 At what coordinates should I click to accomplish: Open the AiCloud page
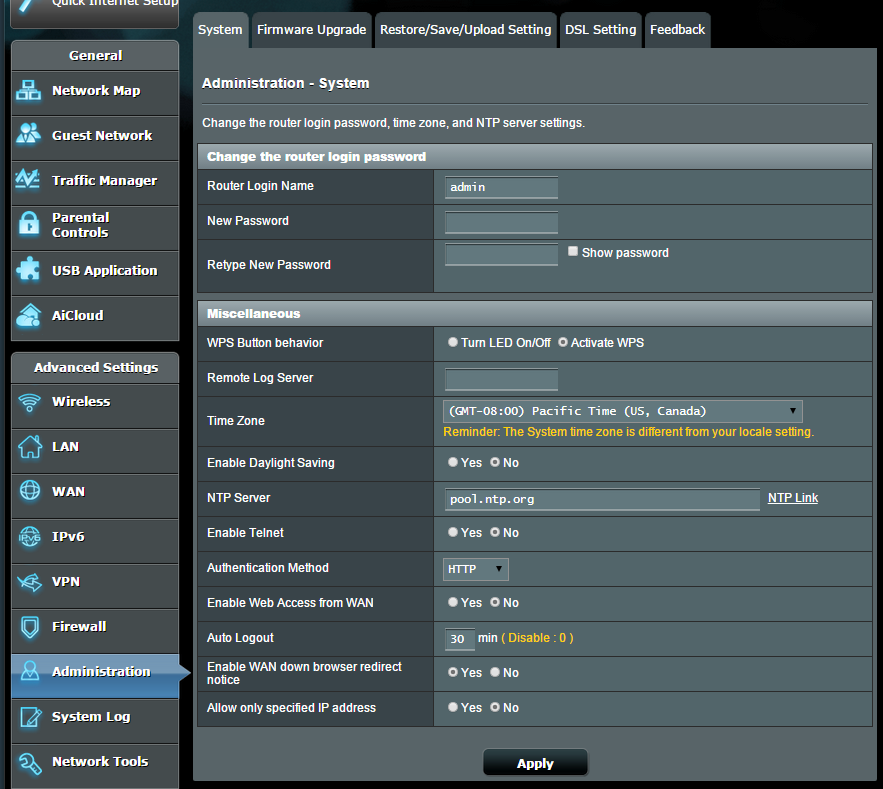pyautogui.click(x=95, y=318)
